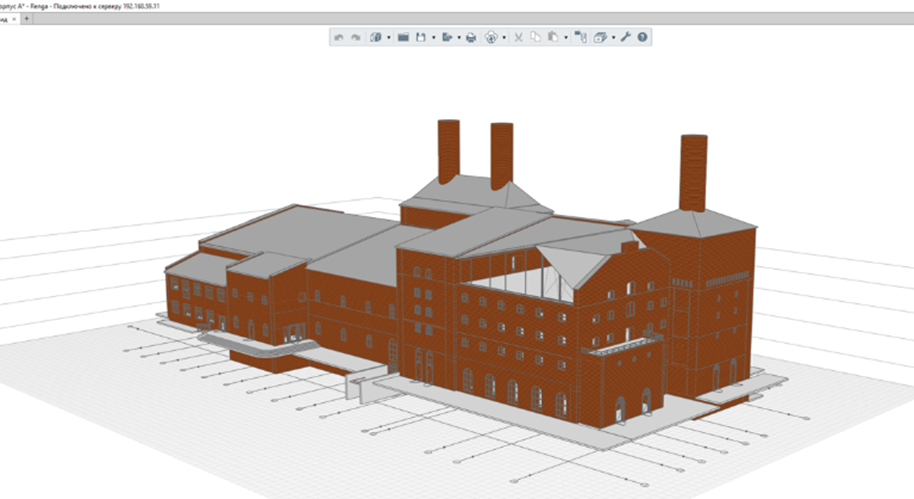Paste with the clipboard icon
Viewport: 914px width, 499px height.
click(x=553, y=37)
